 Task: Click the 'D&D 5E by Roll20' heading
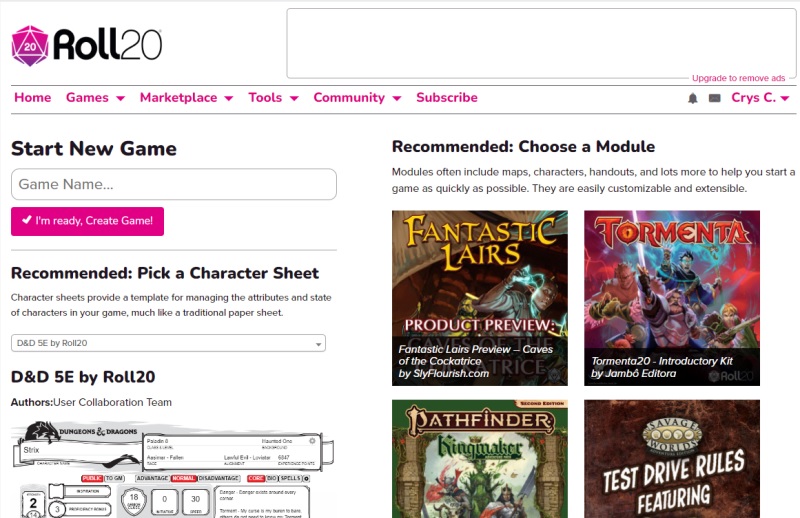[83, 377]
